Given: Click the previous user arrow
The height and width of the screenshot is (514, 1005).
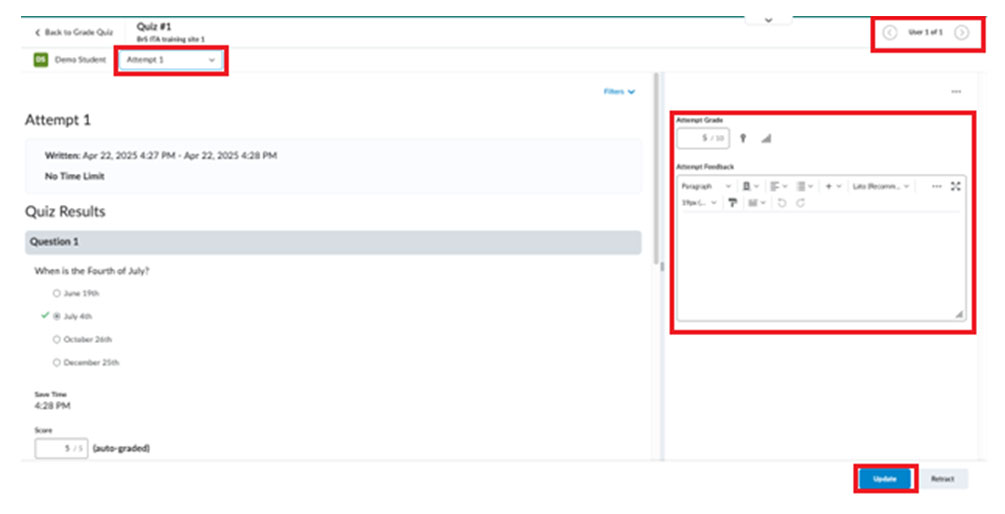Looking at the screenshot, I should coord(890,33).
